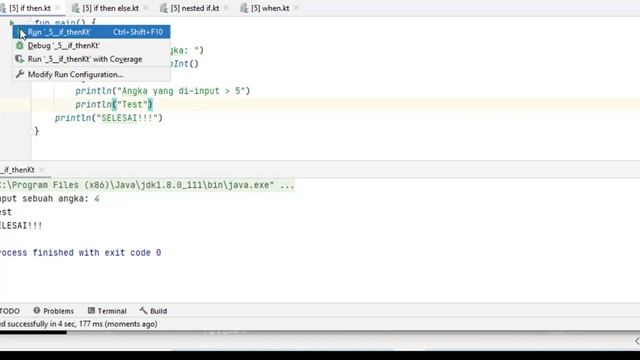
Task: Open the TODO tool window
Action: pos(9,311)
